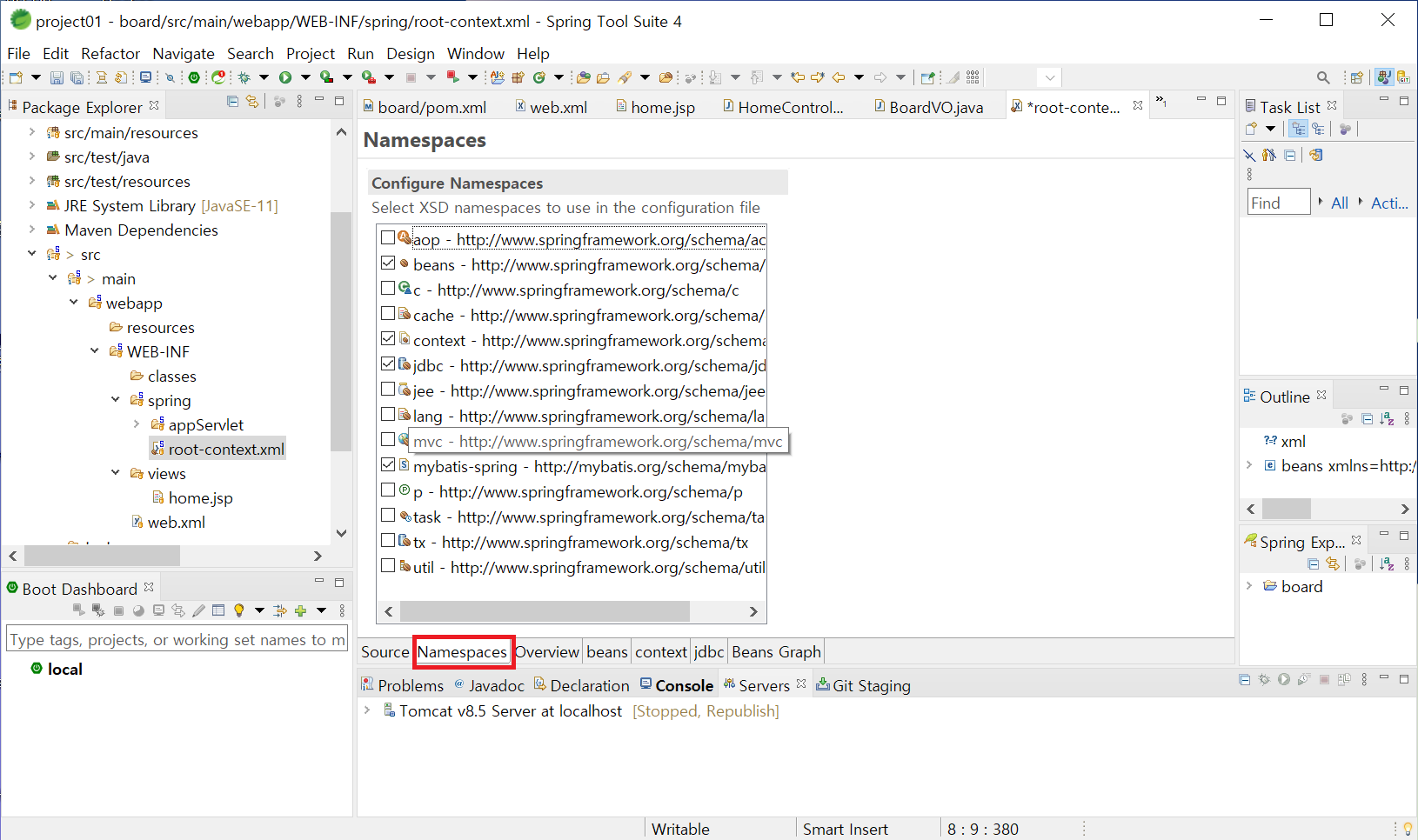Show the hidden editor tabs list
The width and height of the screenshot is (1418, 840).
pos(1161,102)
